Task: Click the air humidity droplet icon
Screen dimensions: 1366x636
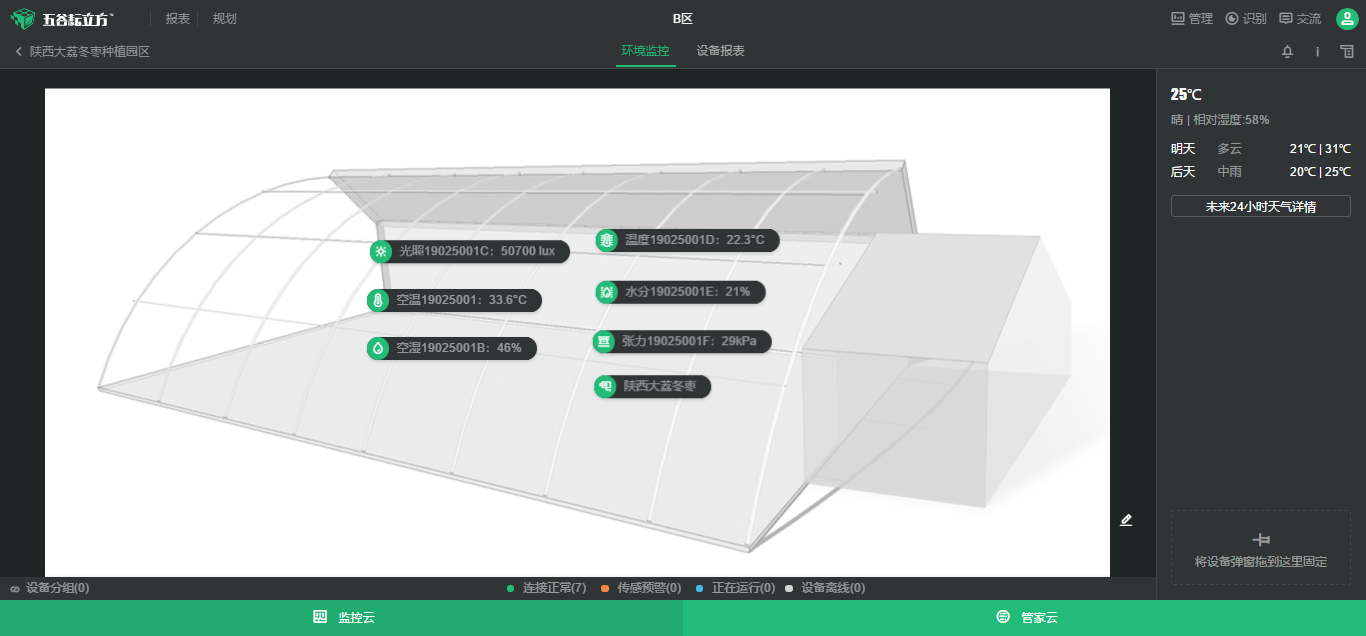Action: click(378, 348)
